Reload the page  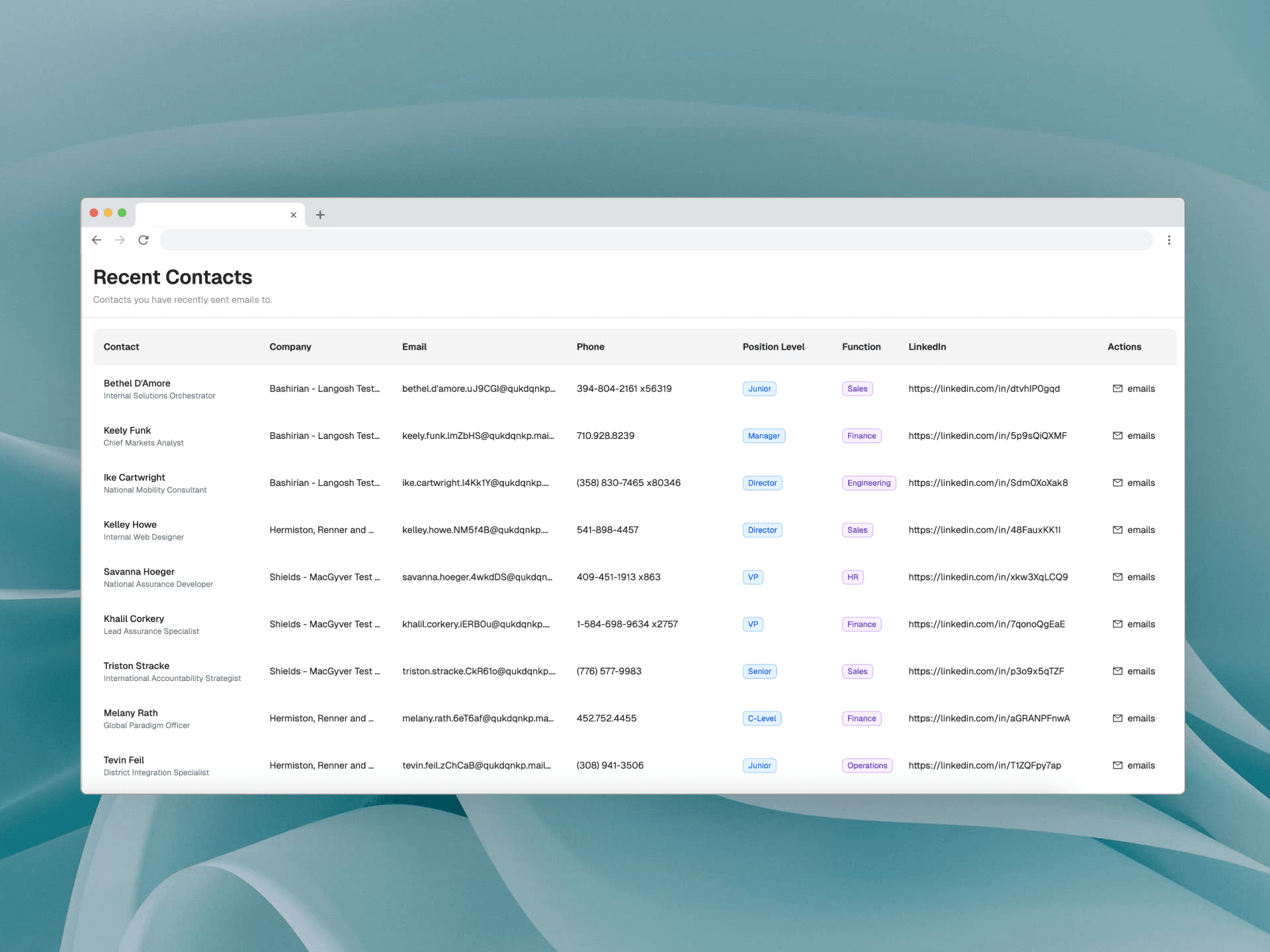coord(144,240)
